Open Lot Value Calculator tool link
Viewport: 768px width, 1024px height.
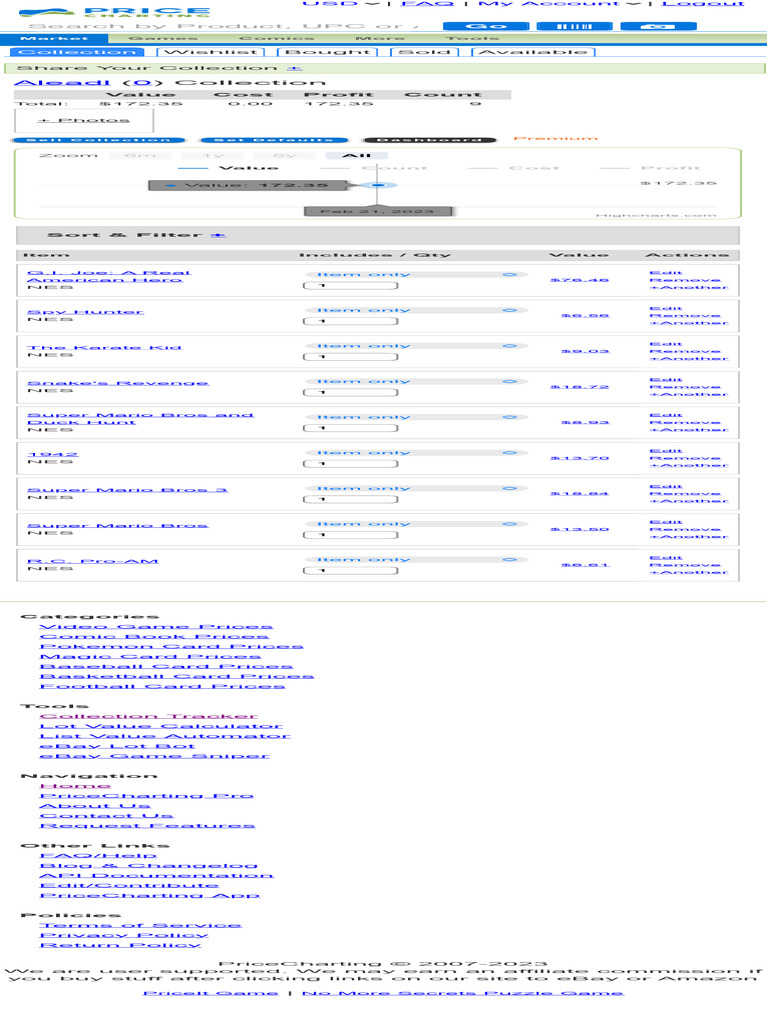(x=161, y=726)
